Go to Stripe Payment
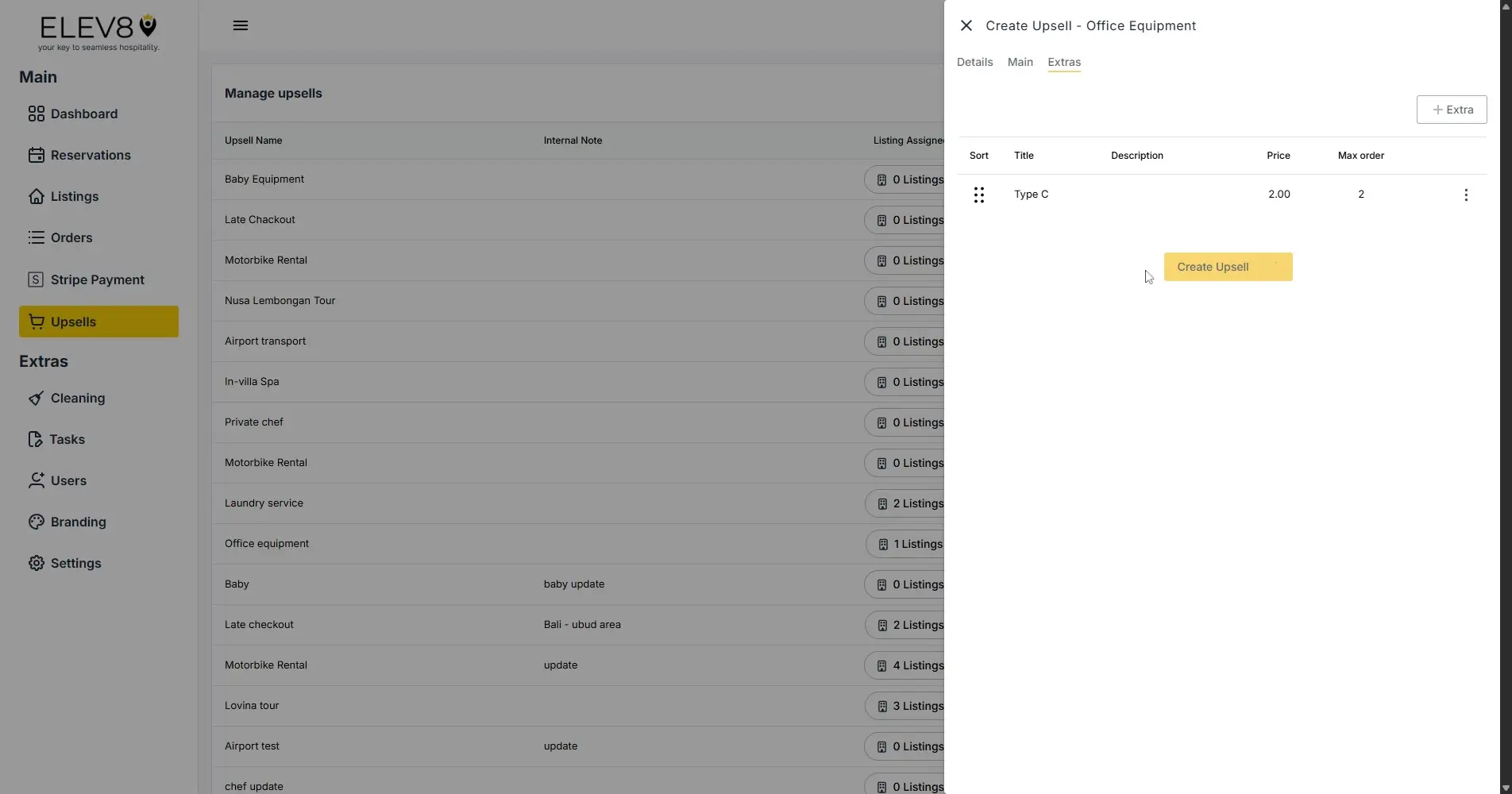 [97, 279]
